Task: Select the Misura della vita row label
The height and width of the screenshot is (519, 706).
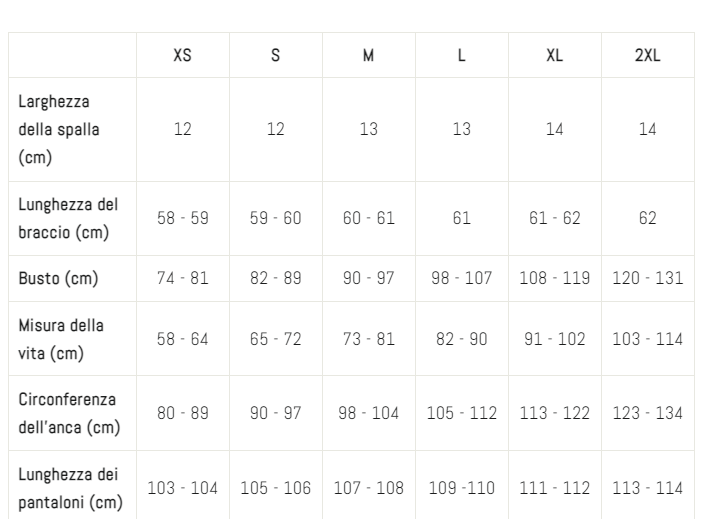Action: pyautogui.click(x=61, y=339)
